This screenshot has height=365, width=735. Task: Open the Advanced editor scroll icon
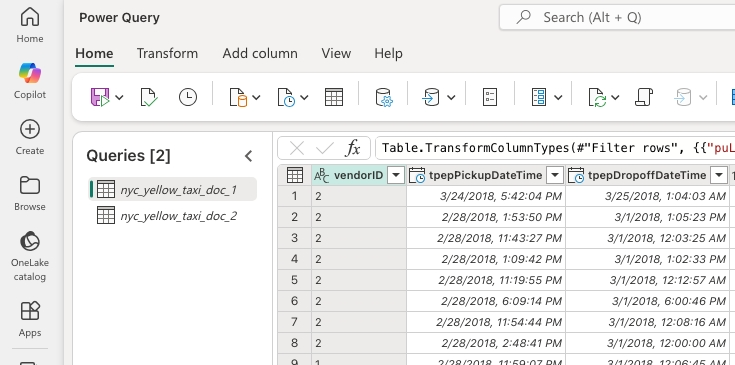(x=644, y=97)
